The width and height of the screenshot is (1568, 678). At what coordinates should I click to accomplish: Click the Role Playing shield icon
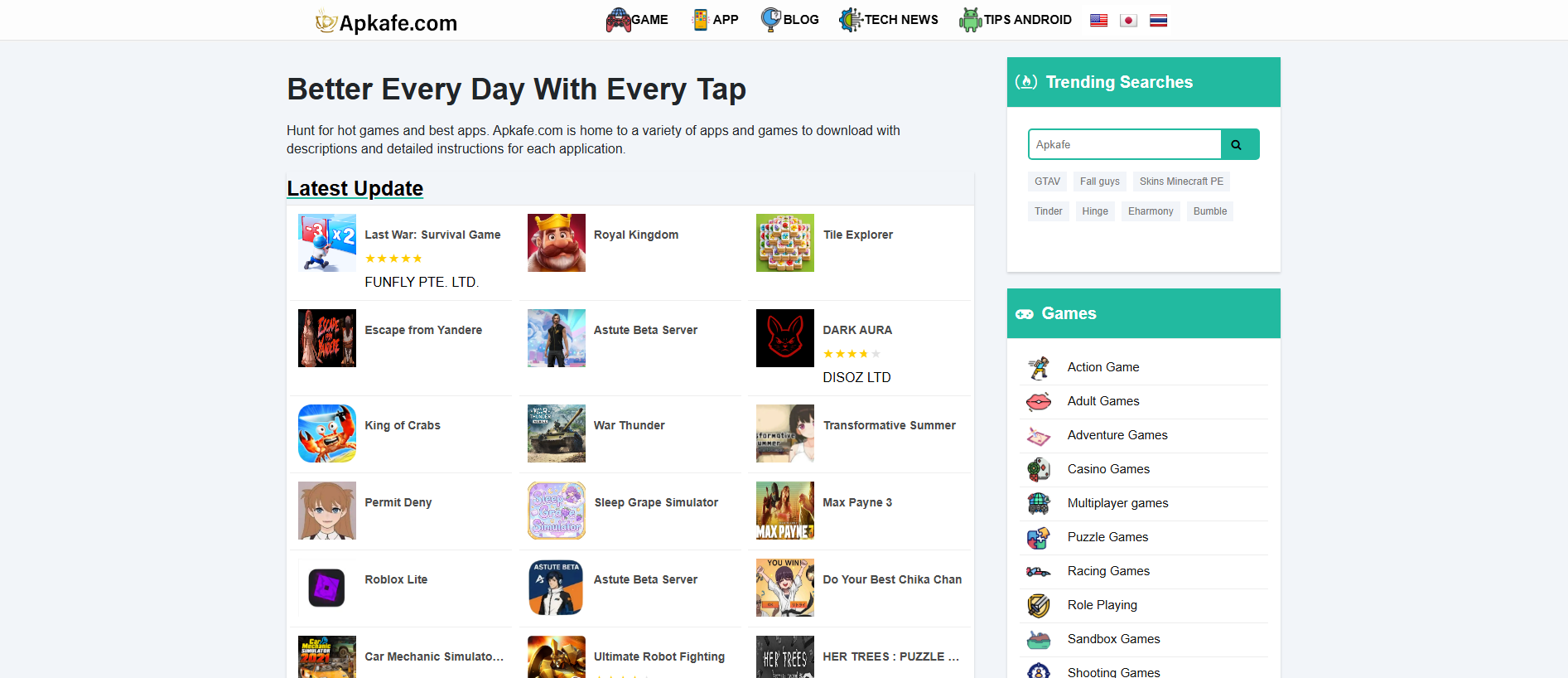(1039, 606)
